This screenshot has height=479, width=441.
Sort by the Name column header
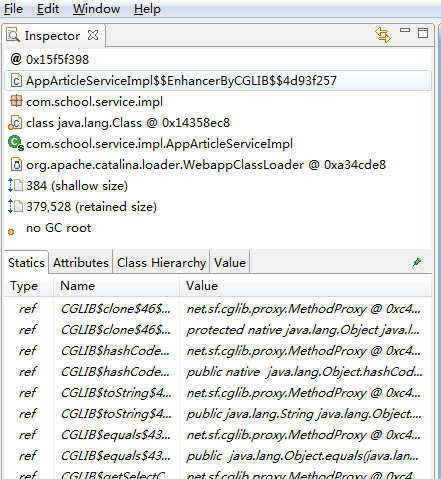pyautogui.click(x=116, y=286)
